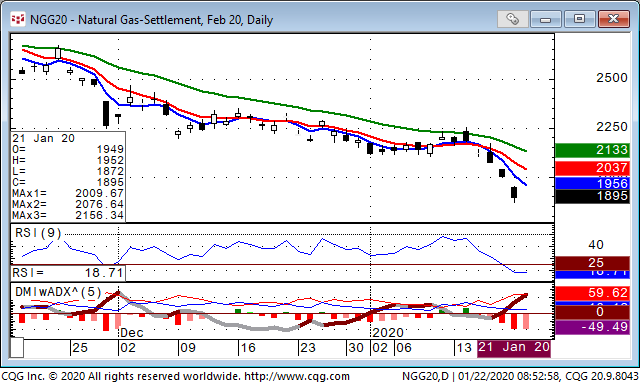Screen dimensions: 640x384
Task: Click the last candlestick on 21 Jan
Action: tap(514, 193)
